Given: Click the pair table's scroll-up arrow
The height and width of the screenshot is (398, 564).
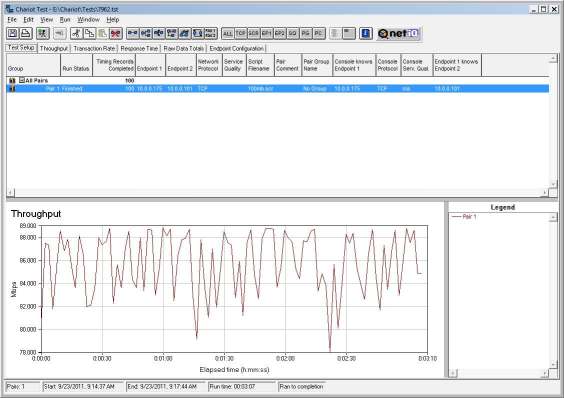Looking at the screenshot, I should (553, 58).
